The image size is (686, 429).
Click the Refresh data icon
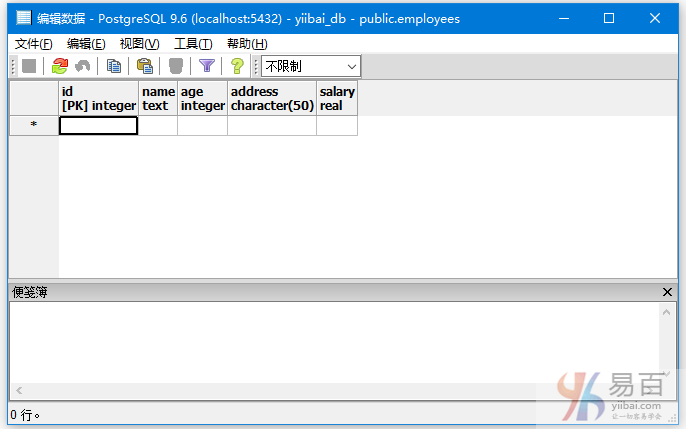pyautogui.click(x=60, y=66)
